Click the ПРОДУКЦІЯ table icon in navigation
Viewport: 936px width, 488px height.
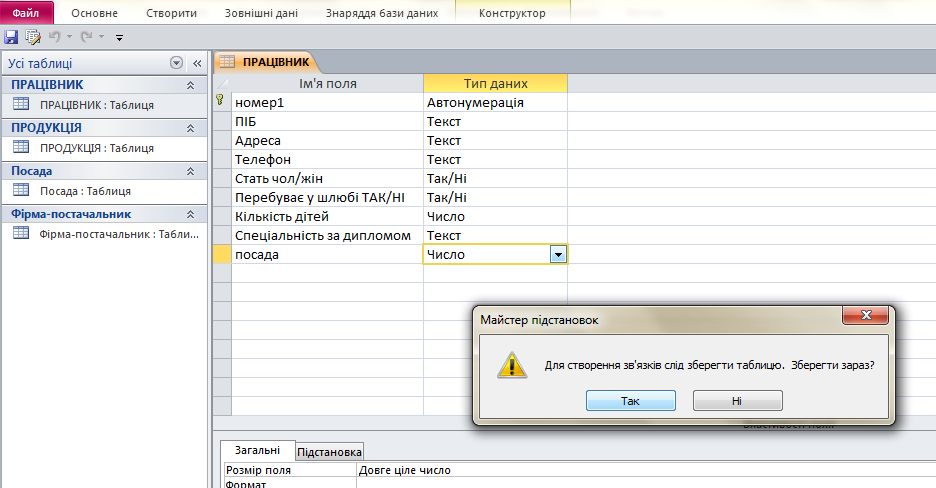click(21, 147)
